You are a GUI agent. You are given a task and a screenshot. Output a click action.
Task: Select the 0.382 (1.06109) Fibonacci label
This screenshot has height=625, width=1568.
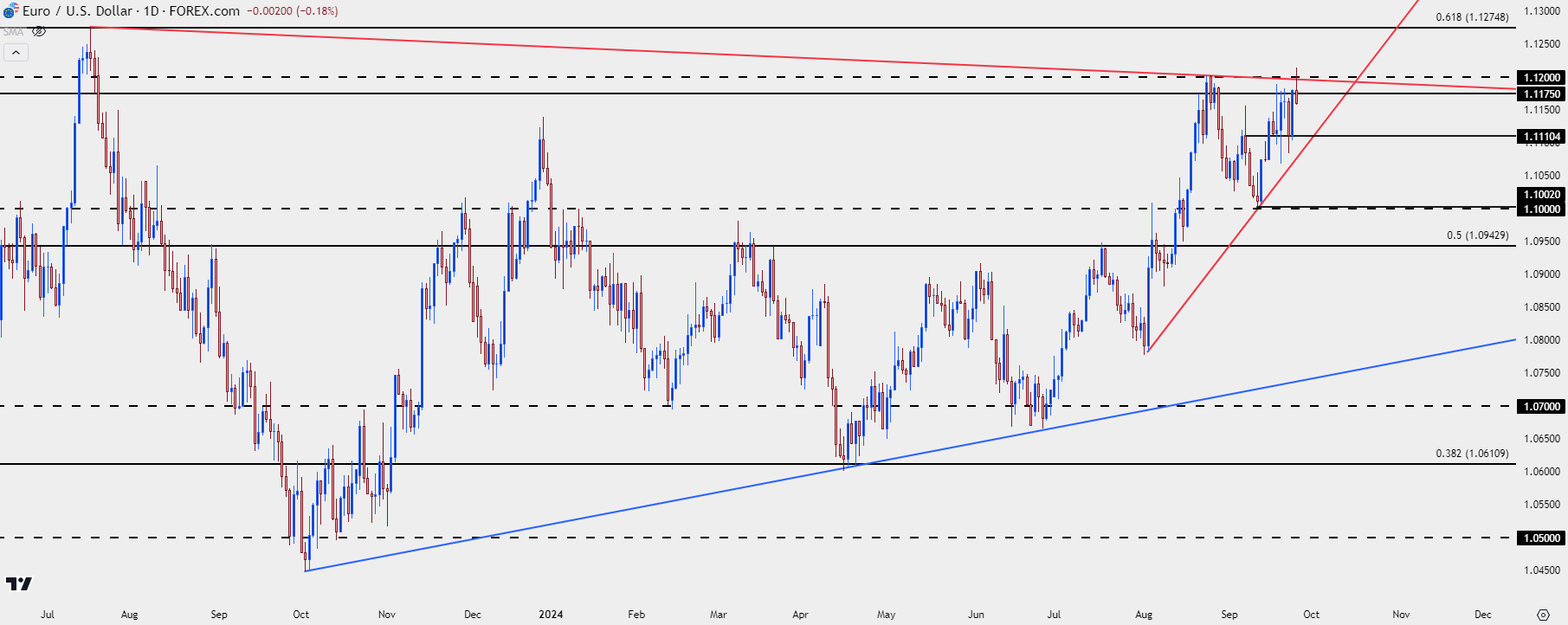1472,454
